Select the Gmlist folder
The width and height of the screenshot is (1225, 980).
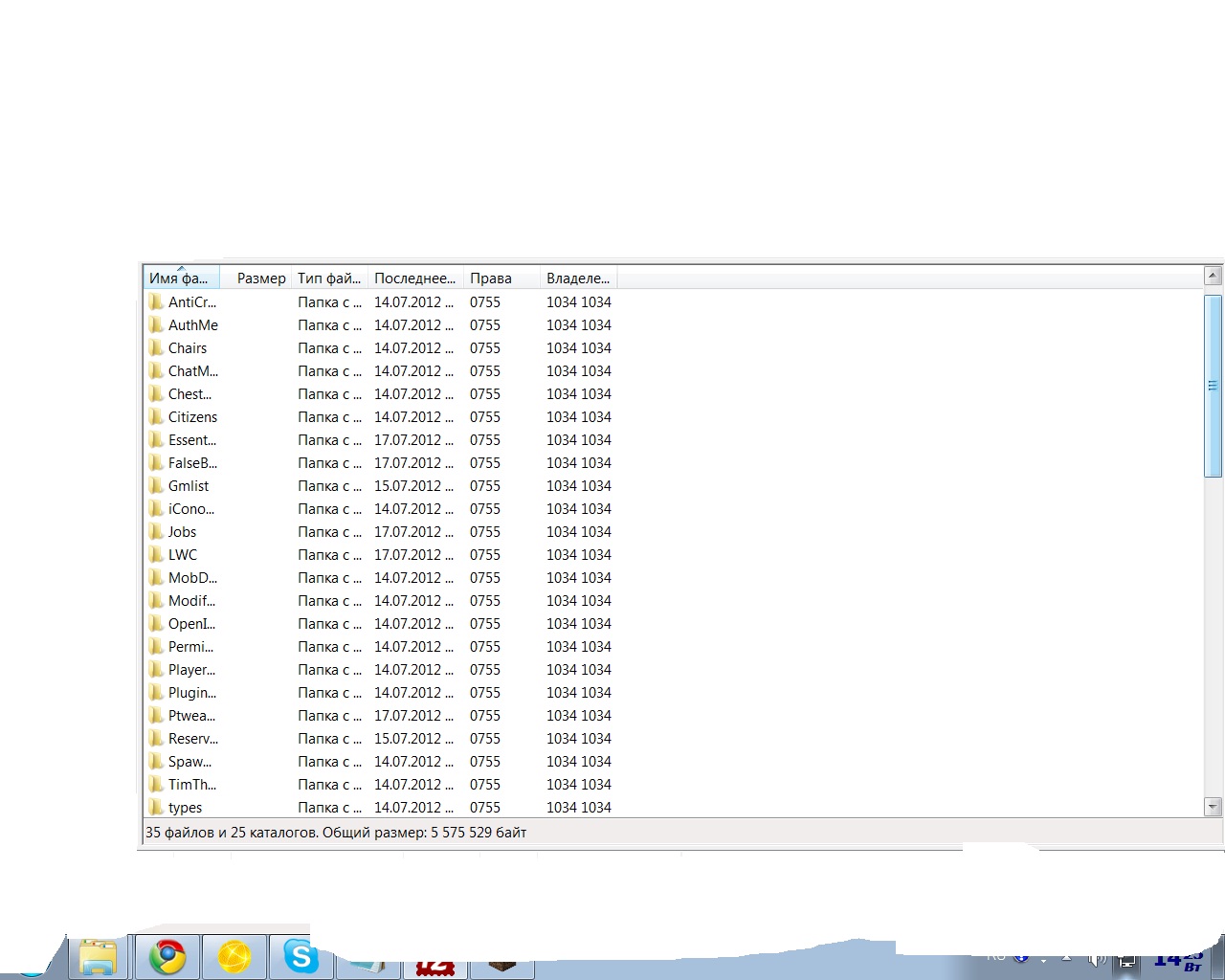(x=188, y=486)
